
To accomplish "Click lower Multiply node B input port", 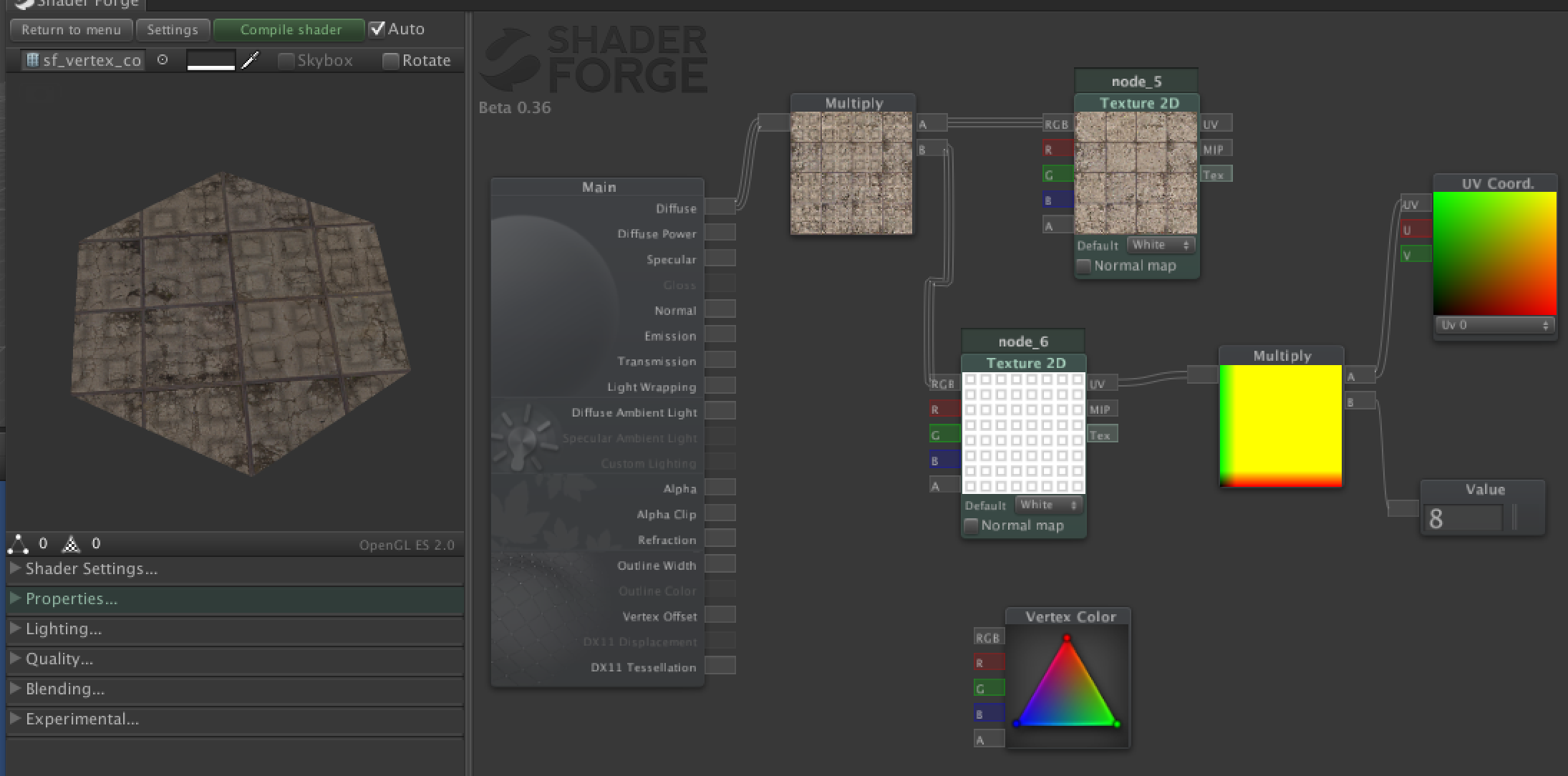I will [x=1360, y=402].
